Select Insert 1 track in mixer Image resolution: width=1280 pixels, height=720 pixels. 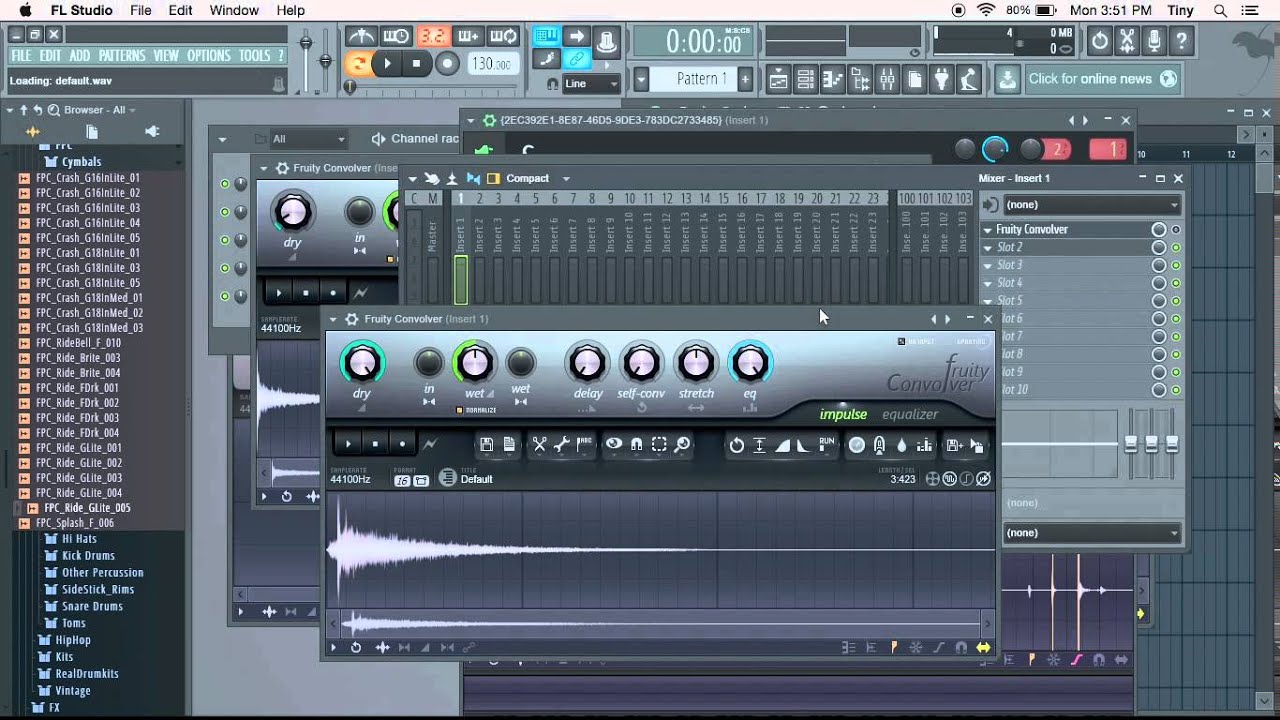pos(461,251)
